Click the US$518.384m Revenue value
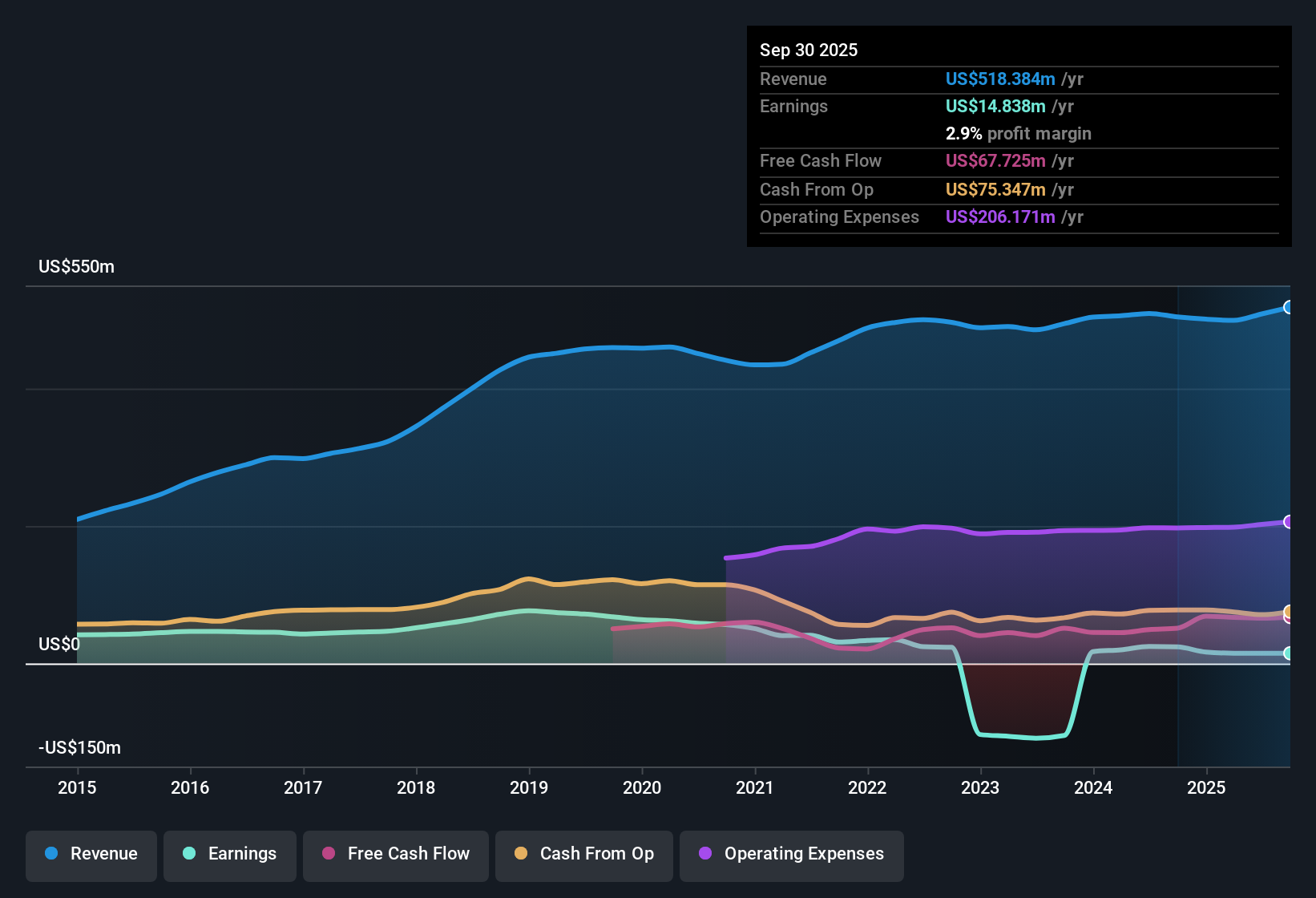Screen dimensions: 1316x898 [x=1000, y=79]
